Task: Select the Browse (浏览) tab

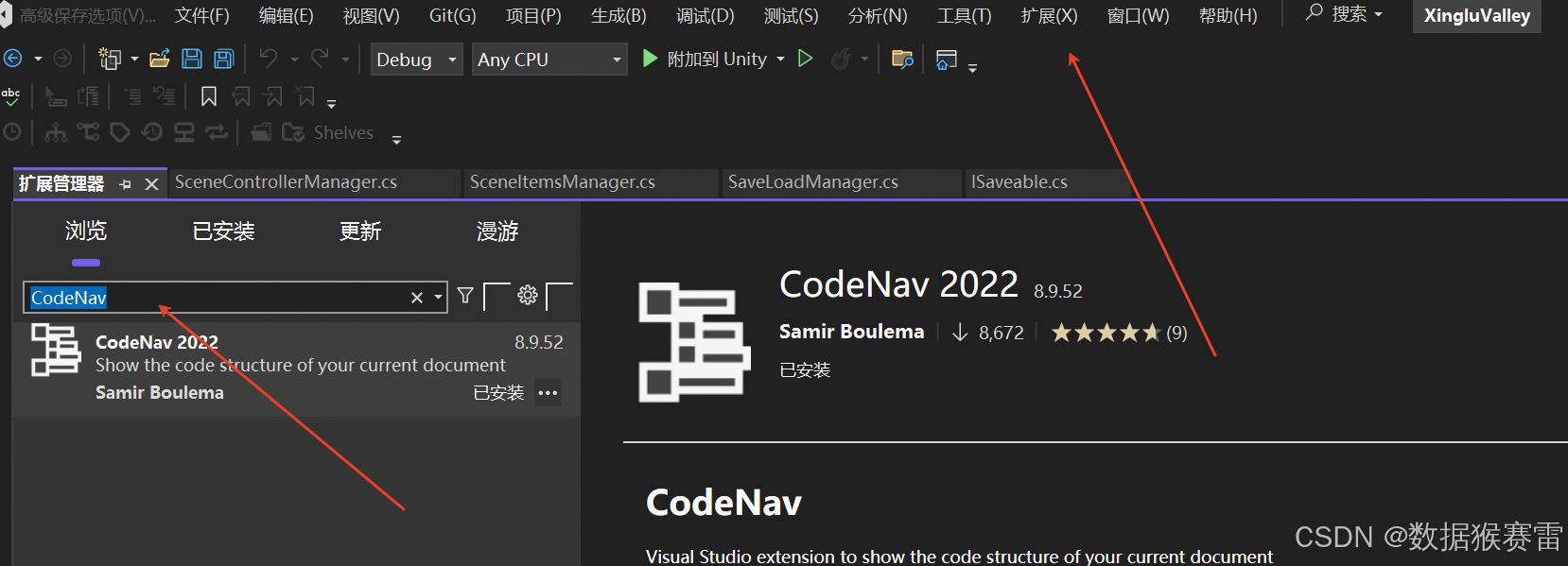Action: [86, 232]
